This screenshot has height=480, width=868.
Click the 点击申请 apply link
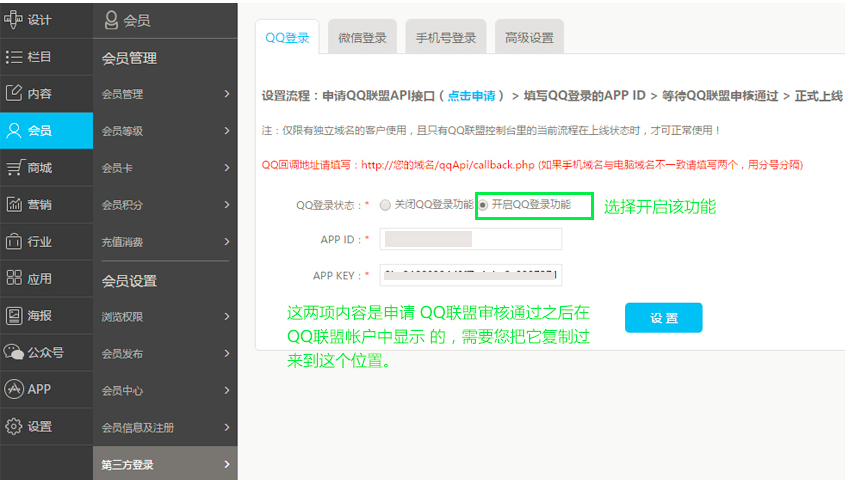pyautogui.click(x=471, y=96)
